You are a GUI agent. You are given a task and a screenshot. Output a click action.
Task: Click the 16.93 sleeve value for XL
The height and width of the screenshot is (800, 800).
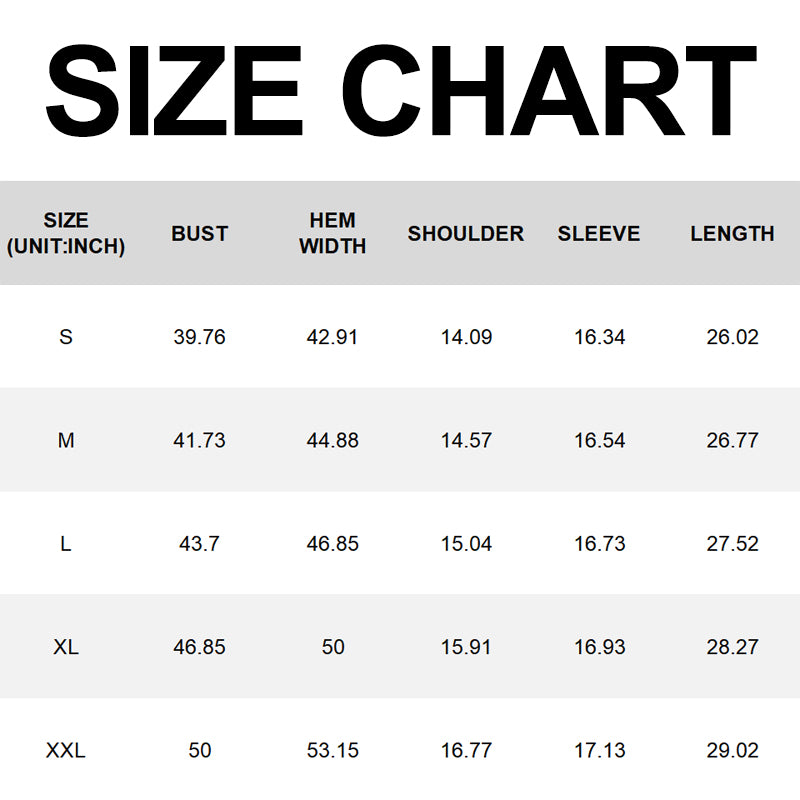coord(599,647)
